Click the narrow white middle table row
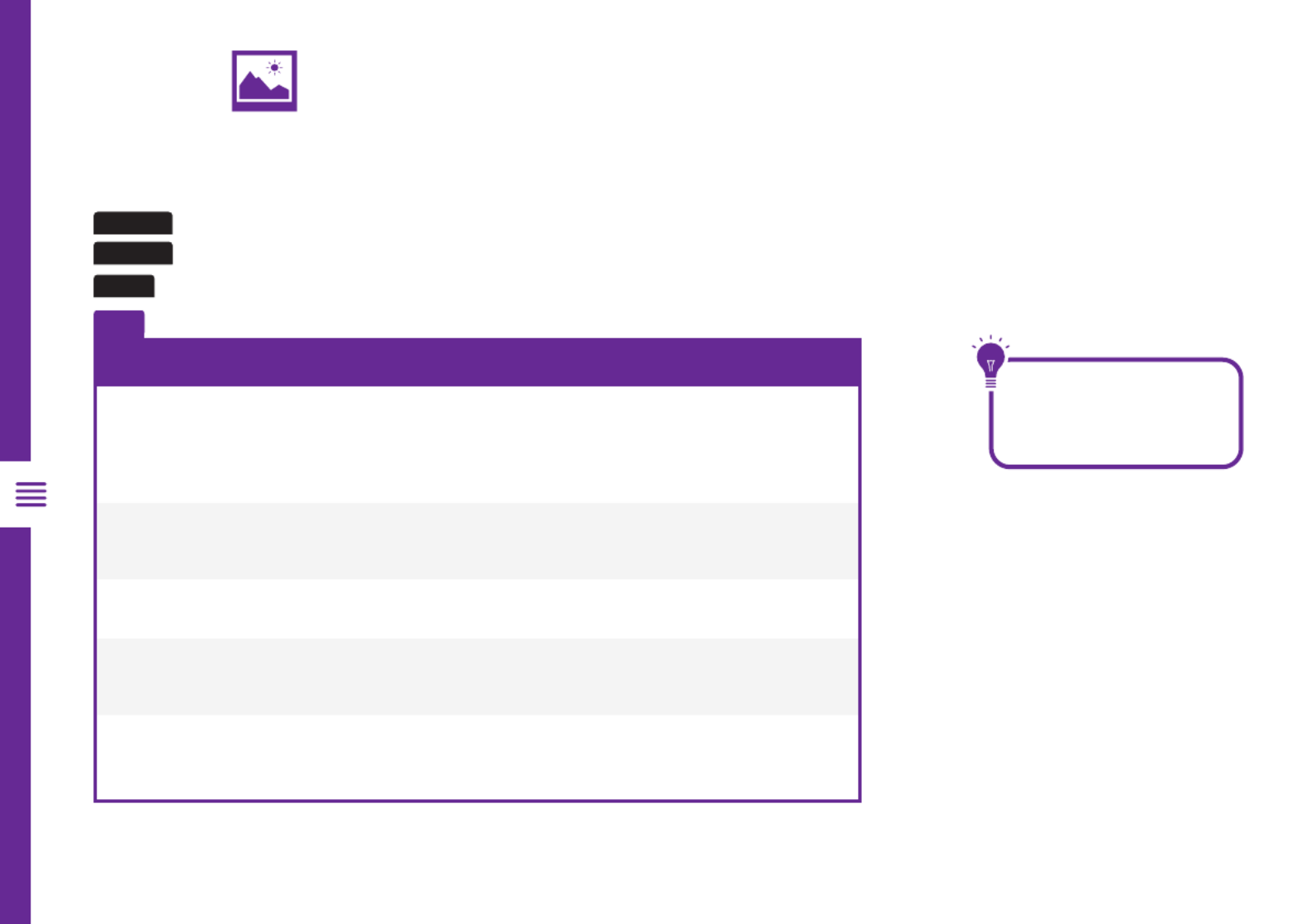 [x=477, y=609]
